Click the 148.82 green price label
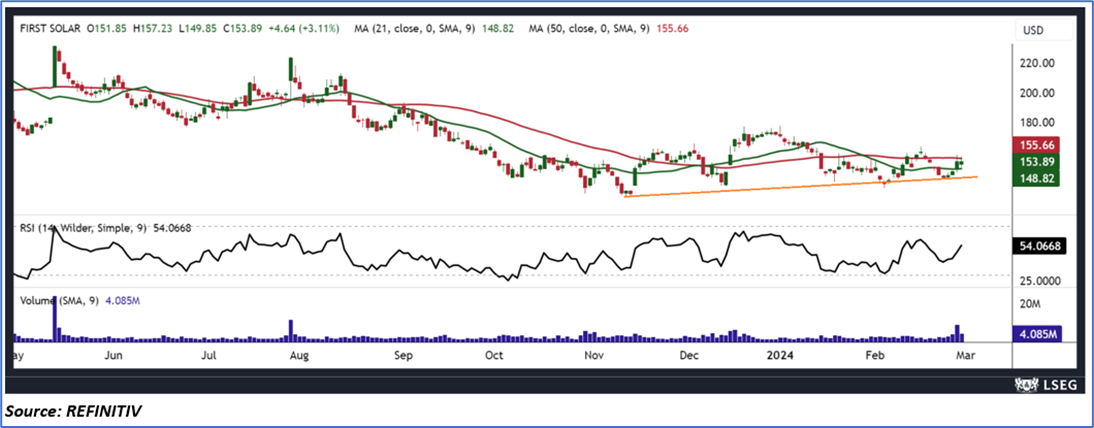This screenshot has width=1094, height=428. 1037,178
